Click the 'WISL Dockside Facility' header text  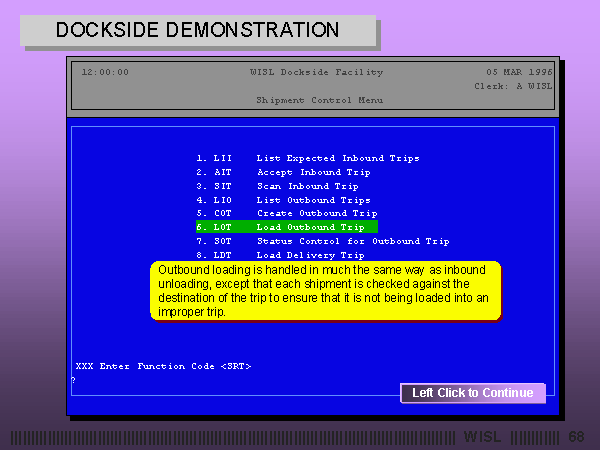point(316,72)
